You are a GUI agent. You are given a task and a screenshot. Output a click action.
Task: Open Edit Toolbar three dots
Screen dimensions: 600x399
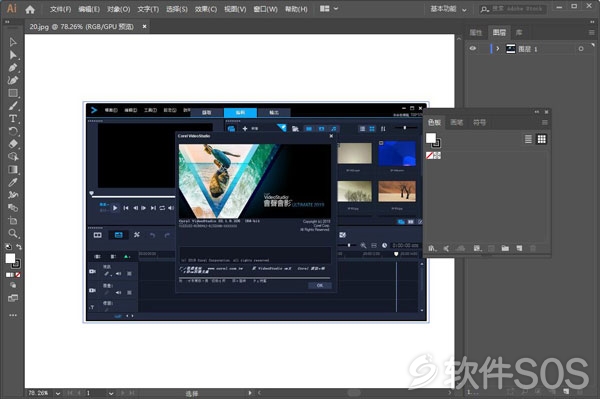point(13,315)
